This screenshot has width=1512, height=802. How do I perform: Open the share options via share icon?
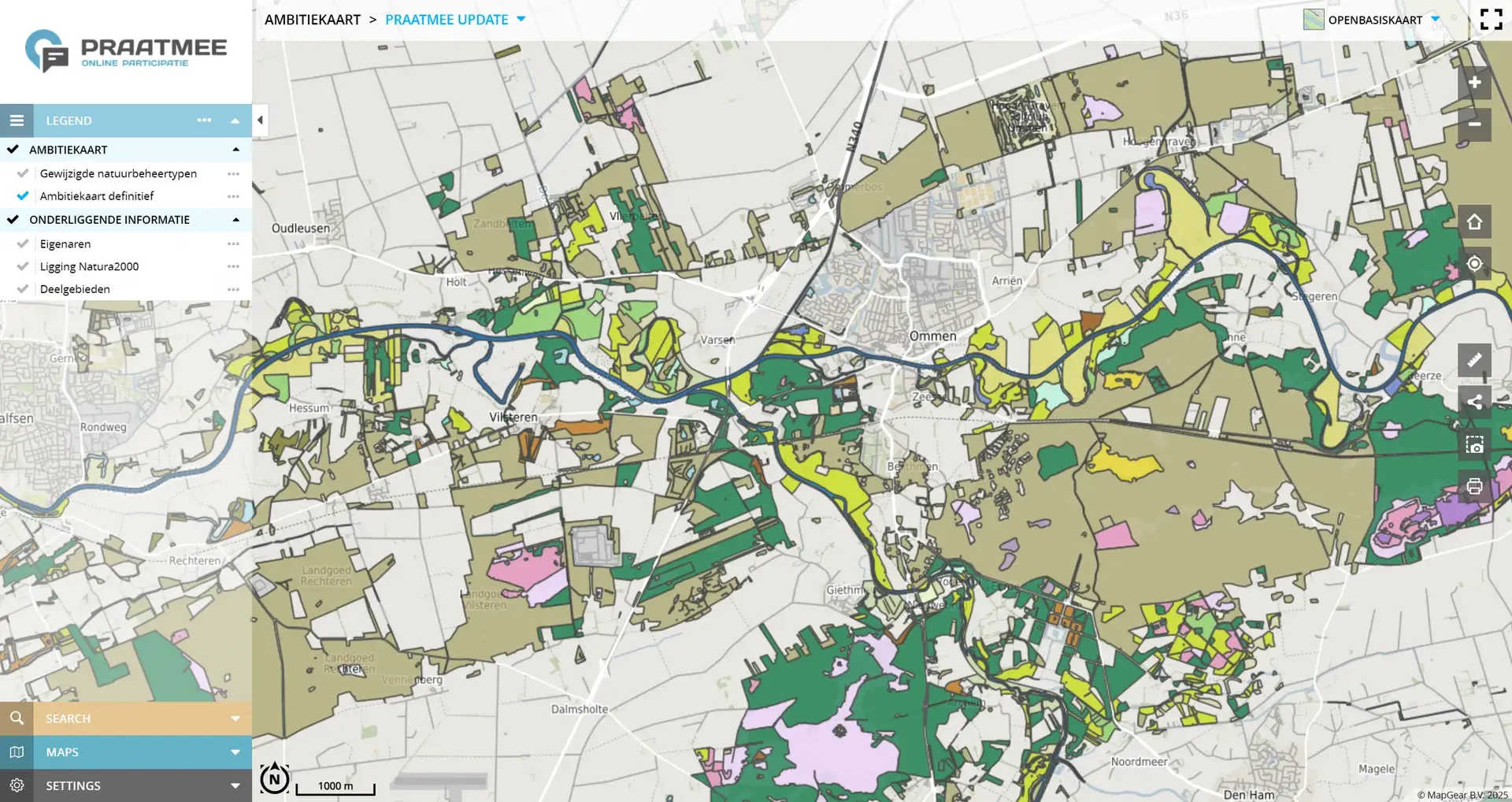pos(1474,402)
